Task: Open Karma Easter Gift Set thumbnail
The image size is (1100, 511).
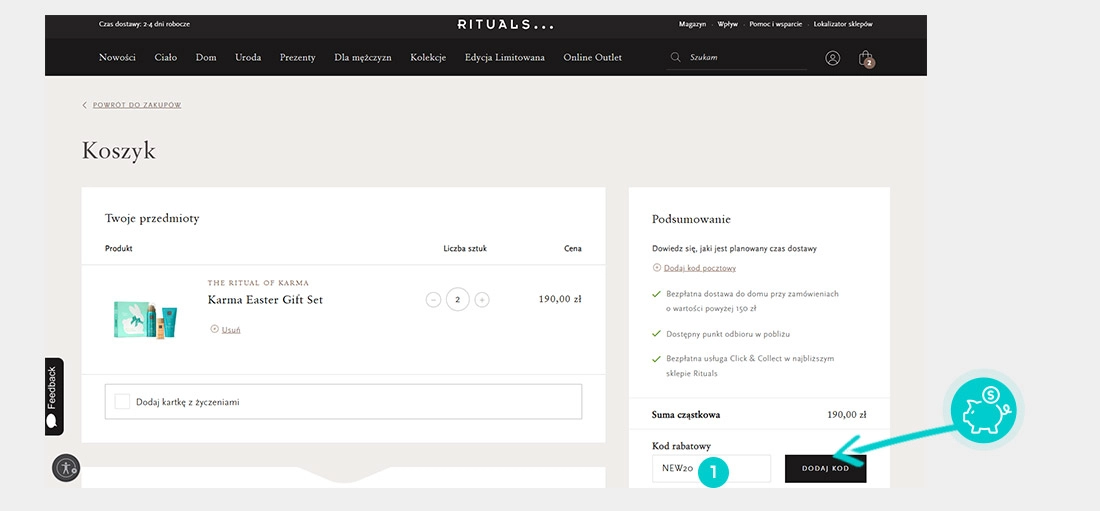Action: (145, 320)
